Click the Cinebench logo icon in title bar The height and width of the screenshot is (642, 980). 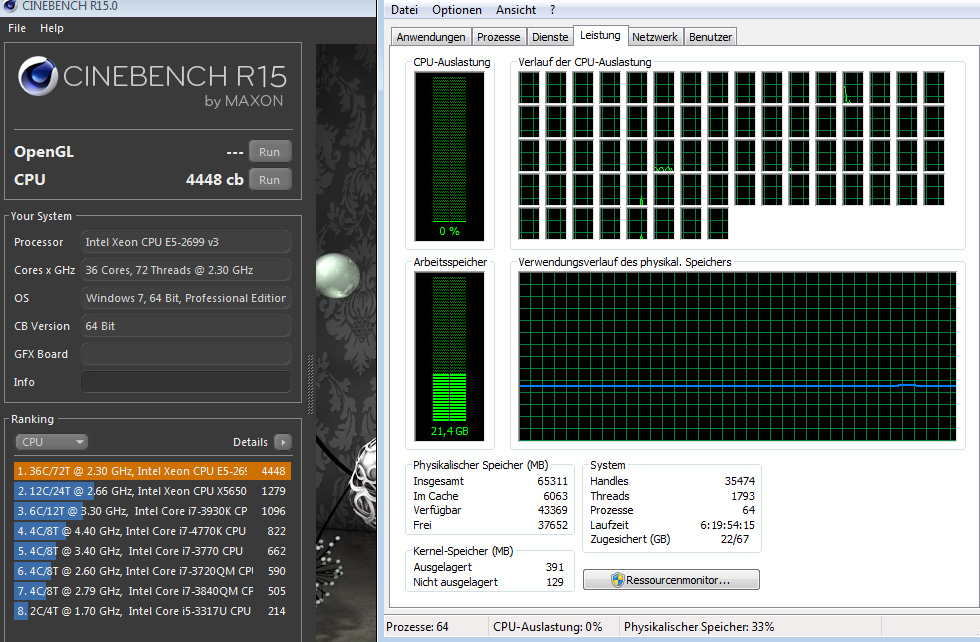click(x=10, y=6)
